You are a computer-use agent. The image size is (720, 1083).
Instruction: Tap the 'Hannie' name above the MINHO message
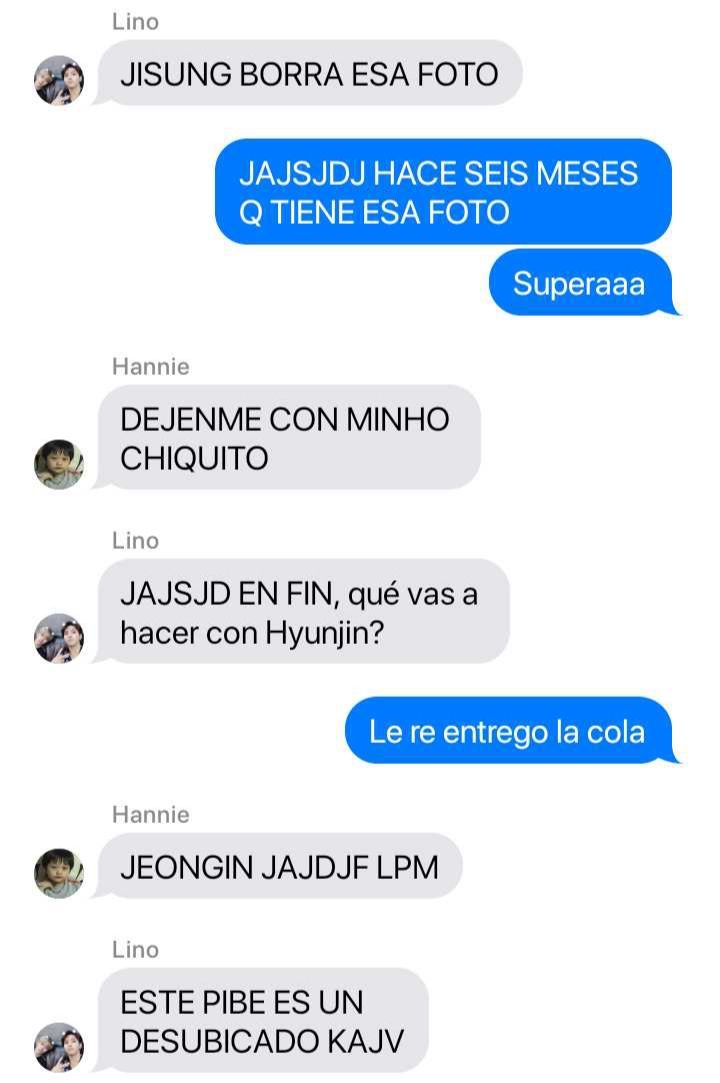click(151, 366)
